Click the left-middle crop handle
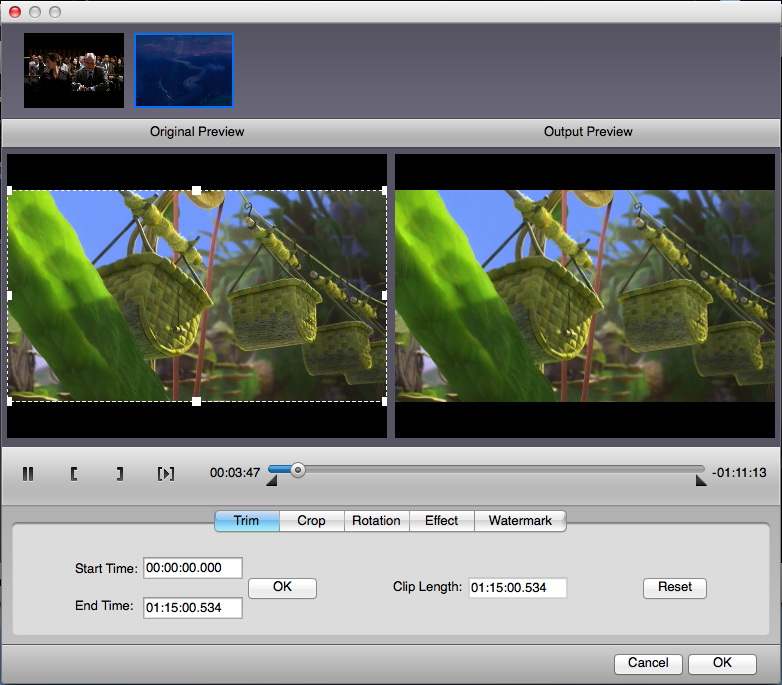 pos(9,296)
